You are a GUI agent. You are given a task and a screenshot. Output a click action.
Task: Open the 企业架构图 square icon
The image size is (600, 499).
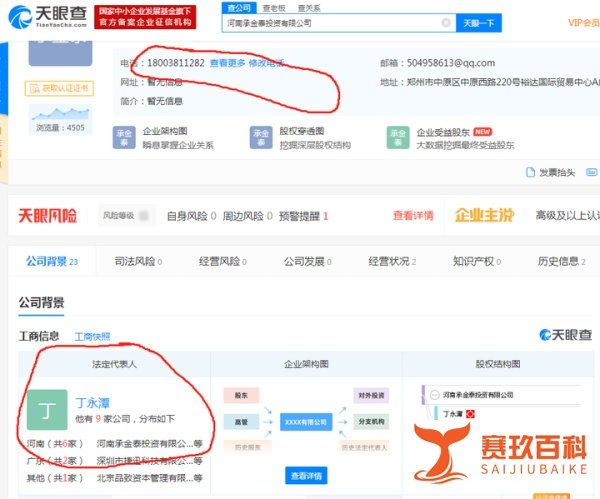tap(124, 137)
